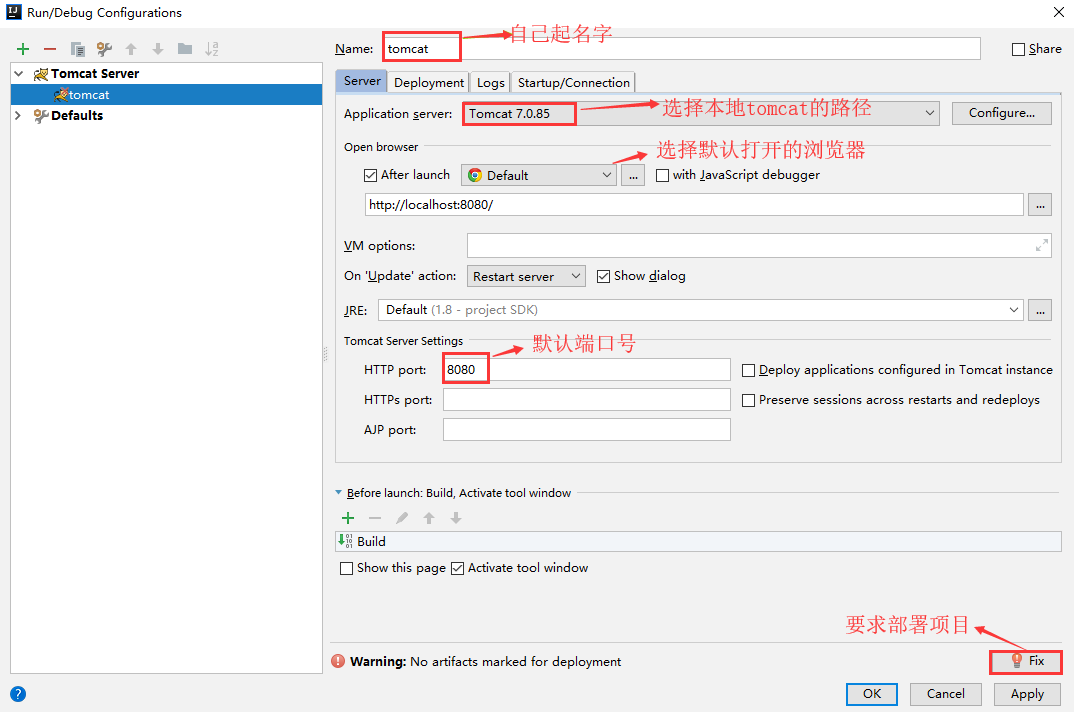Open Application server dropdown
The image size is (1074, 712).
(700, 113)
